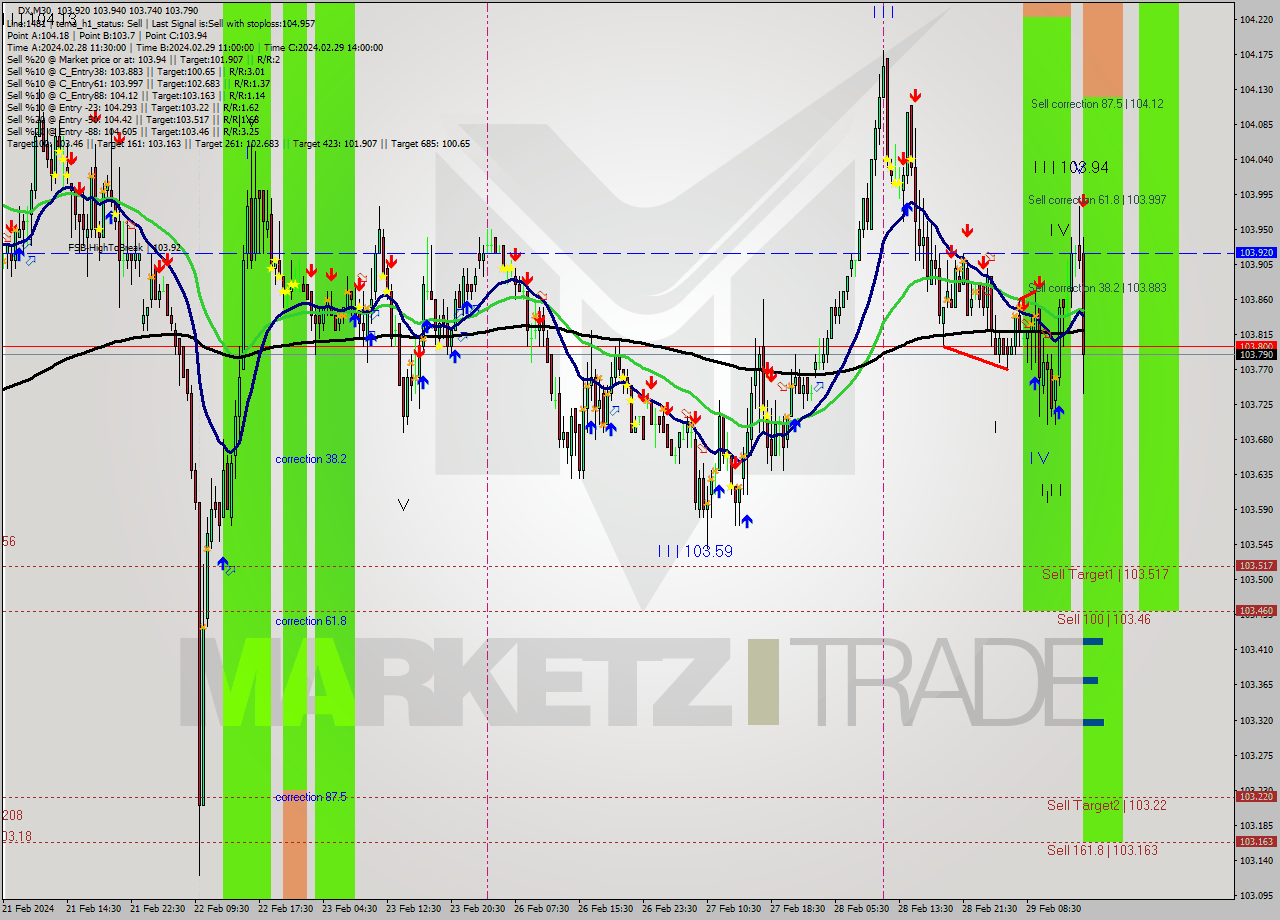Viewport: 1280px width, 920px height.
Task: Click the '27 Feb 10:30' time label
Action: [x=733, y=909]
